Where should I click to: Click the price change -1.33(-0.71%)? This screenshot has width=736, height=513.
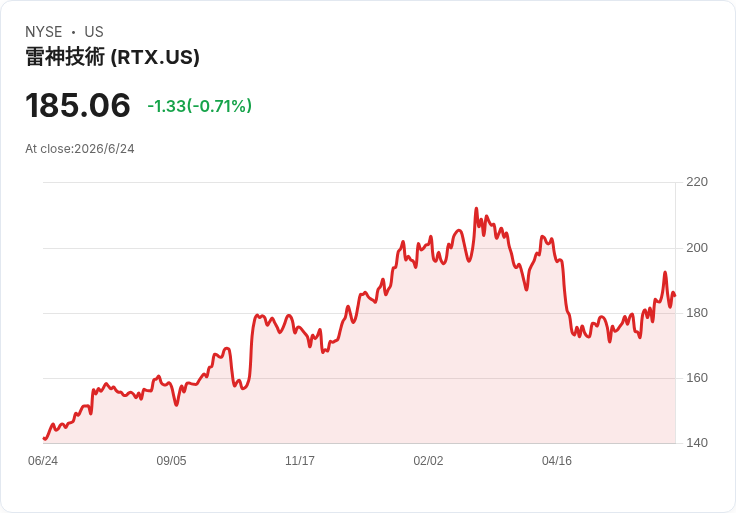pyautogui.click(x=199, y=106)
